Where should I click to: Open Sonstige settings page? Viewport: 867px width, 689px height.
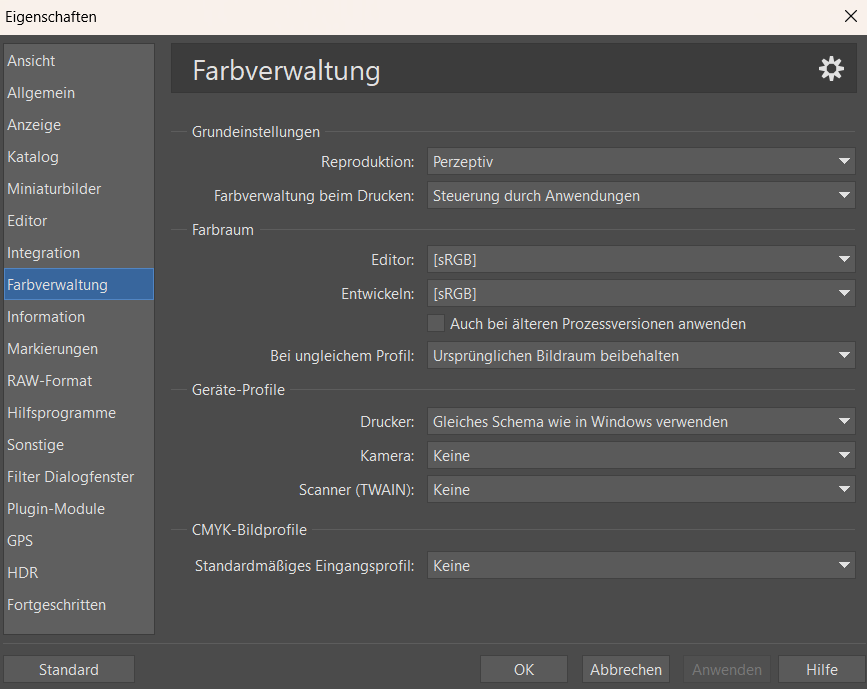[79, 445]
